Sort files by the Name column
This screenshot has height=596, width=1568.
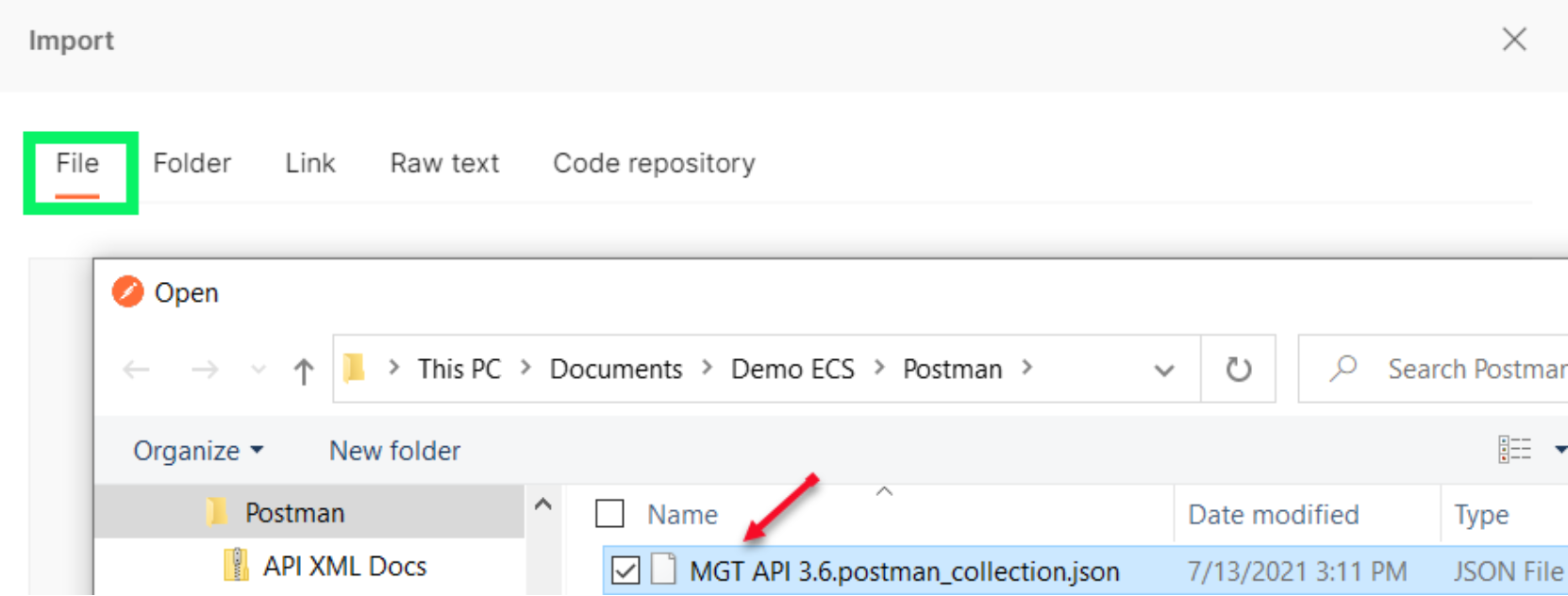[682, 515]
